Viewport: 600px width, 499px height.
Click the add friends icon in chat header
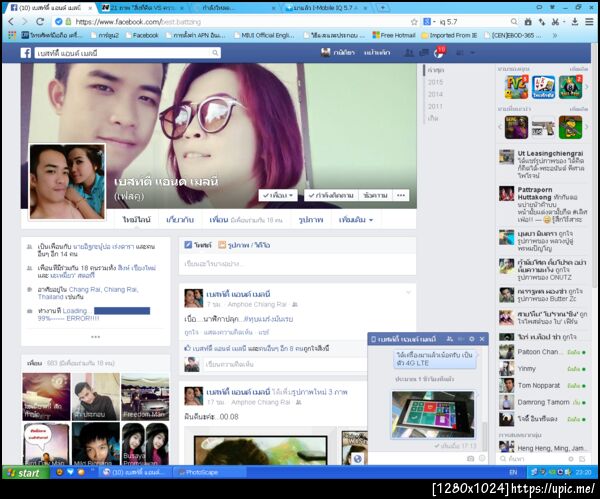tap(450, 339)
